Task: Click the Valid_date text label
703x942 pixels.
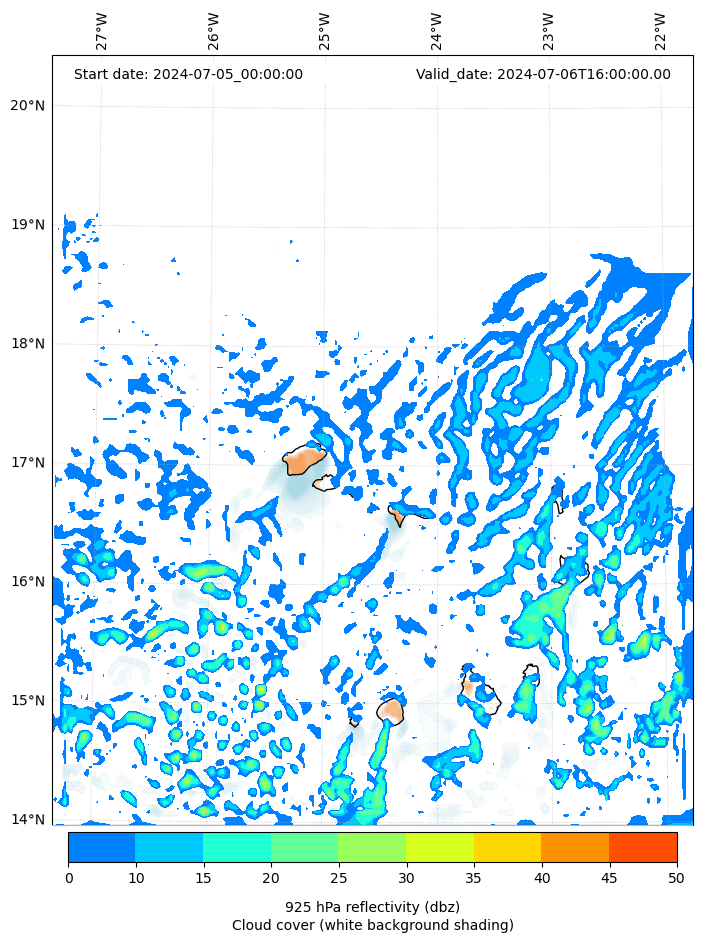Action: pyautogui.click(x=543, y=74)
